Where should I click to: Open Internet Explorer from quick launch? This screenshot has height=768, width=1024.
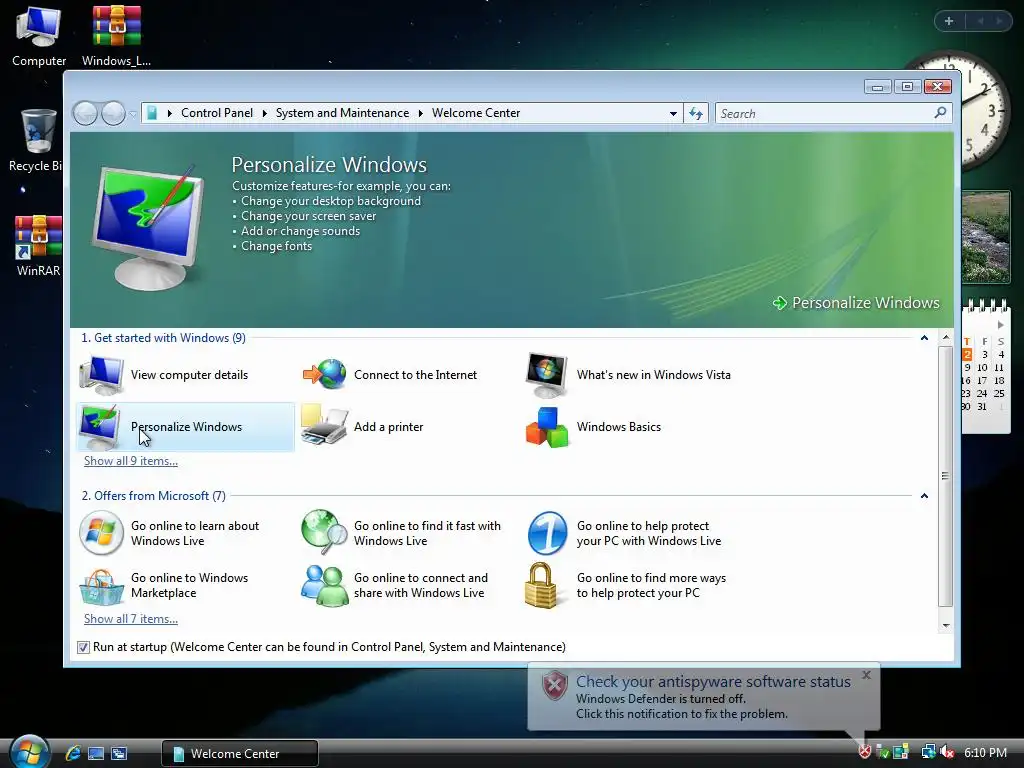[73, 753]
